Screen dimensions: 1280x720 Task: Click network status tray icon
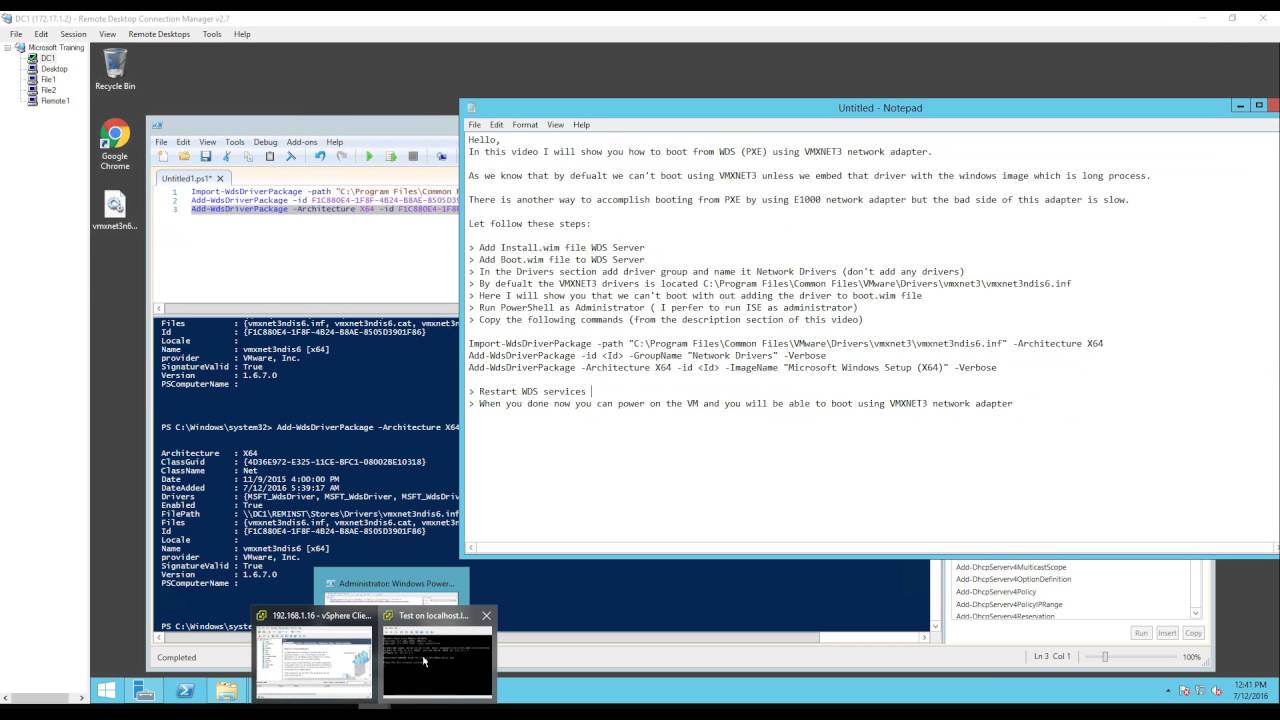[1199, 691]
